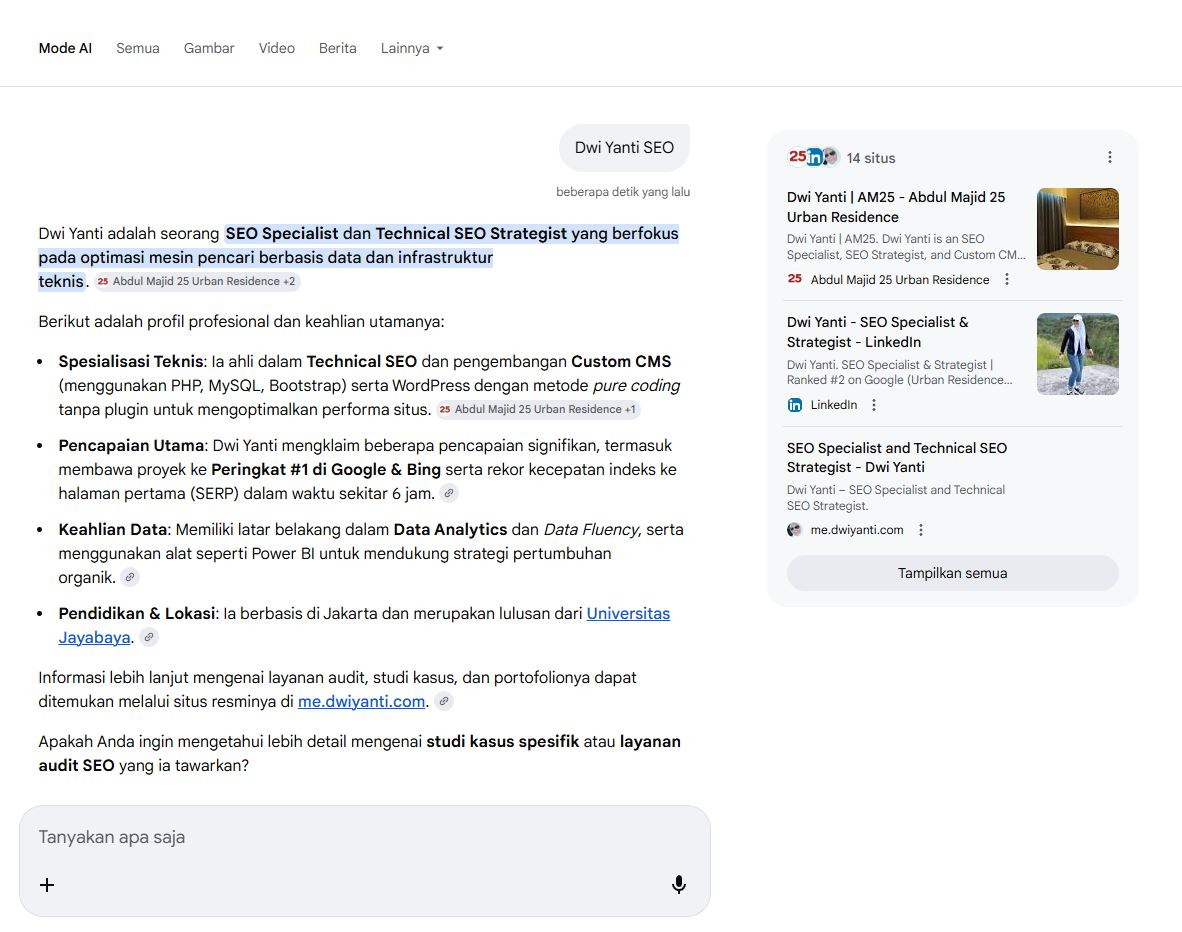
Task: Click the plus icon to attach a file
Action: point(46,884)
